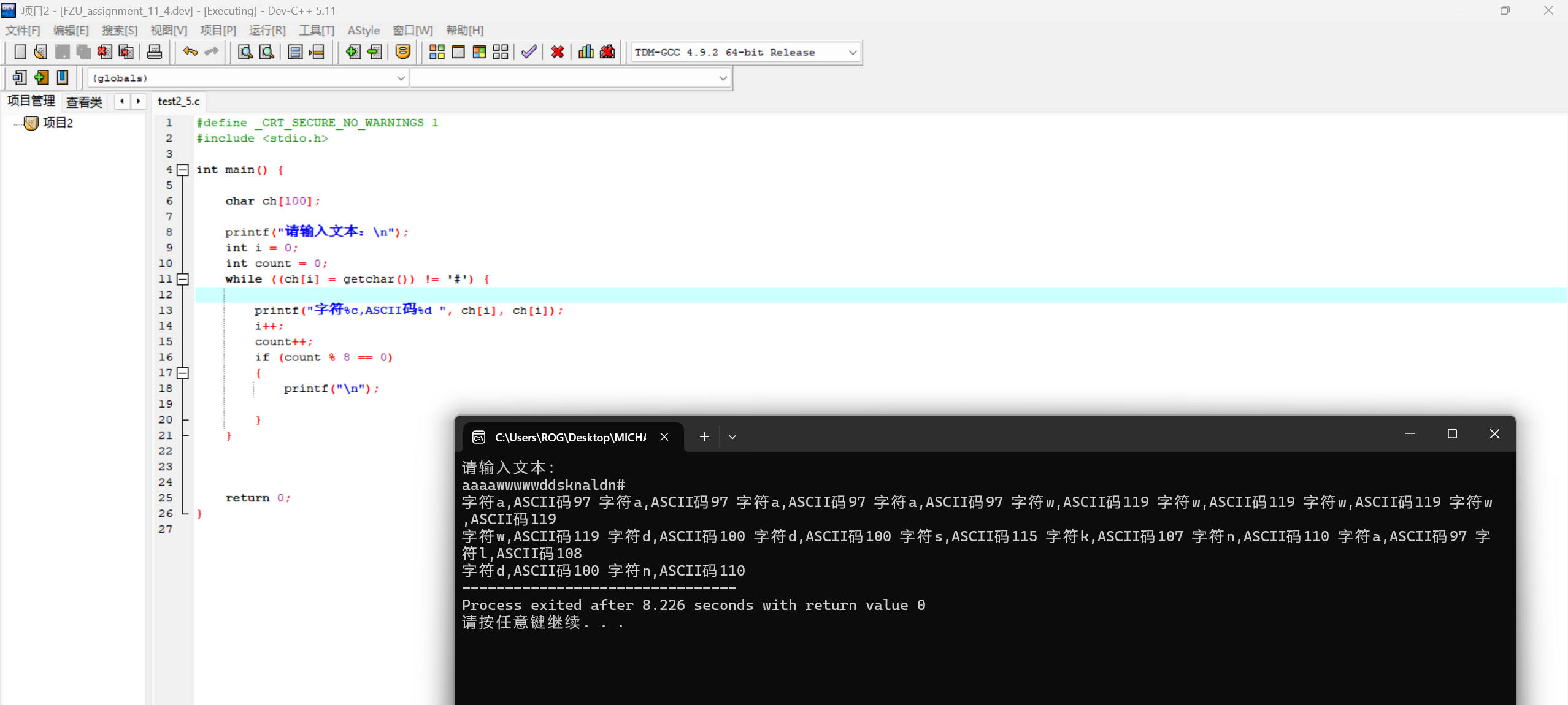Image resolution: width=1568 pixels, height=705 pixels.
Task: Open the TDM-GCC compiler selection dropdown
Action: click(852, 53)
